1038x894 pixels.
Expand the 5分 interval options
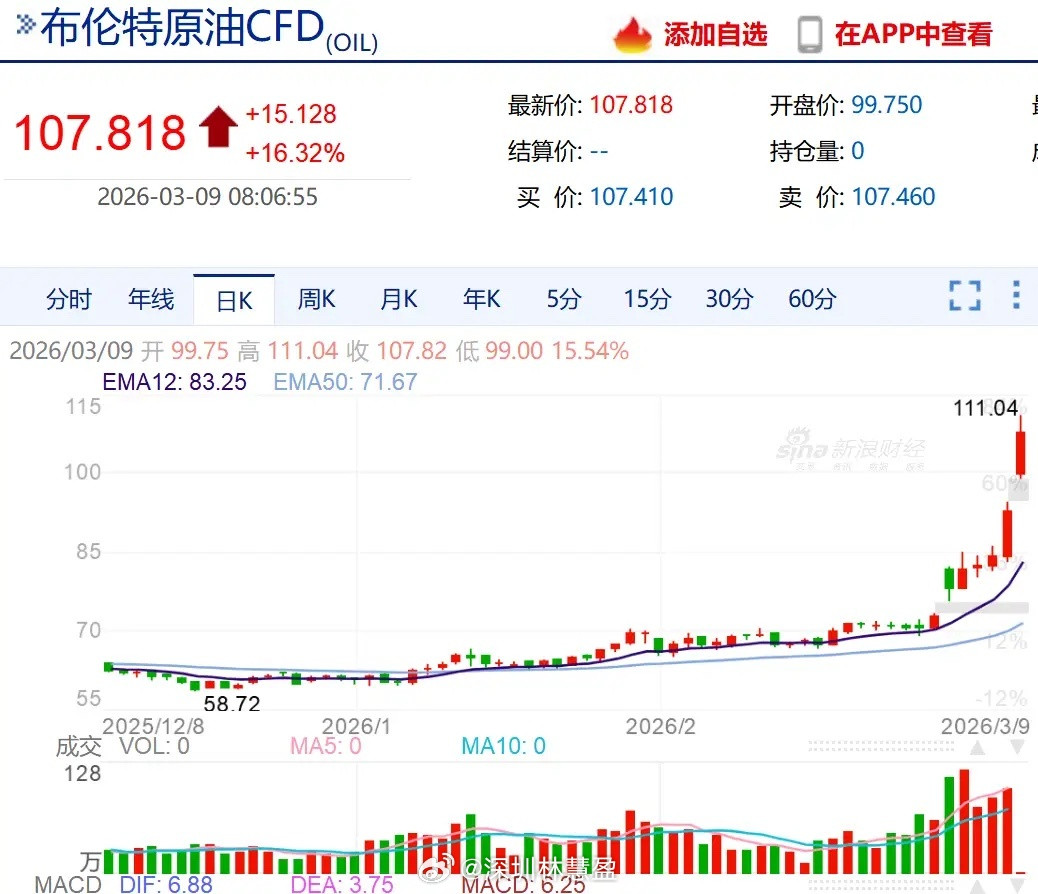click(x=563, y=298)
